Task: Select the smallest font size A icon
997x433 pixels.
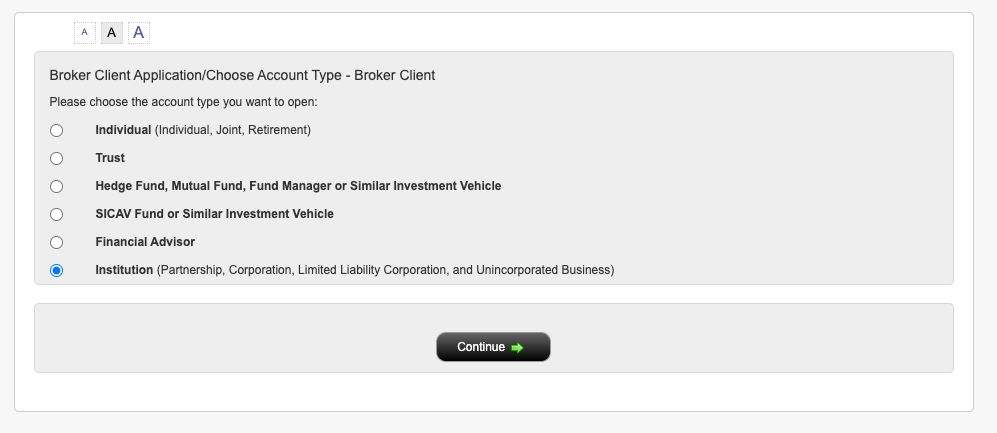Action: tap(84, 33)
